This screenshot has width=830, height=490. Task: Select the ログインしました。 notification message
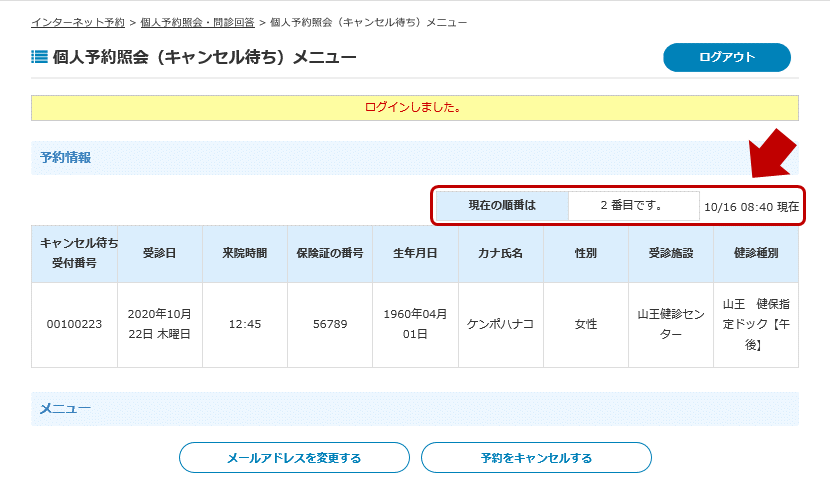coord(414,108)
